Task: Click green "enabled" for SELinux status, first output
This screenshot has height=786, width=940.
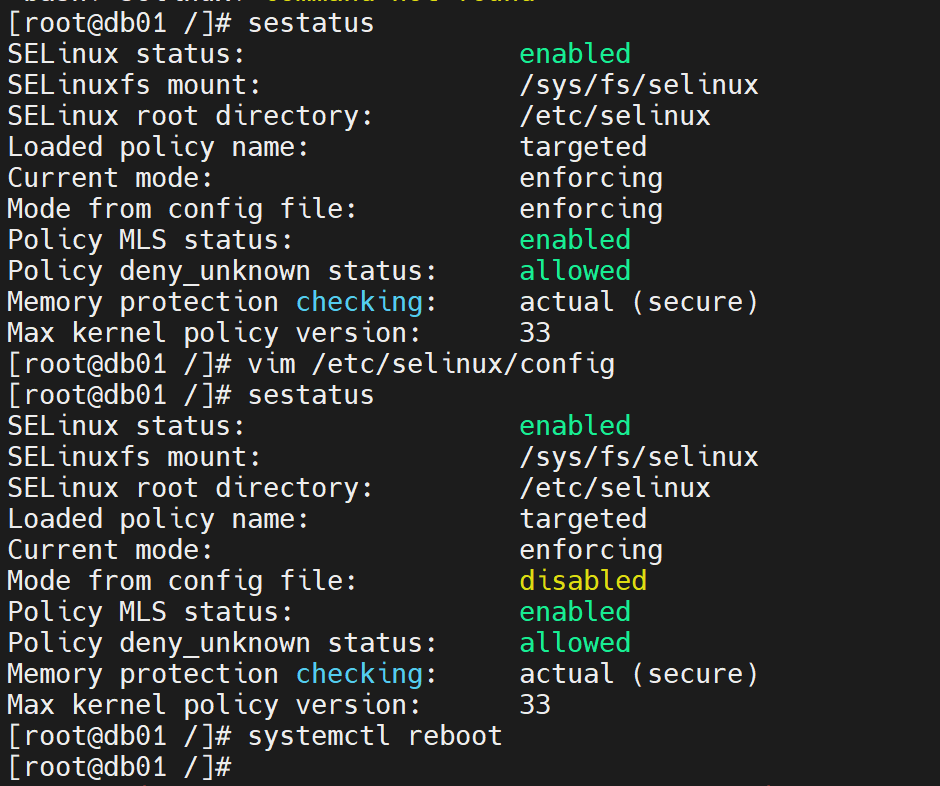Action: (x=575, y=53)
